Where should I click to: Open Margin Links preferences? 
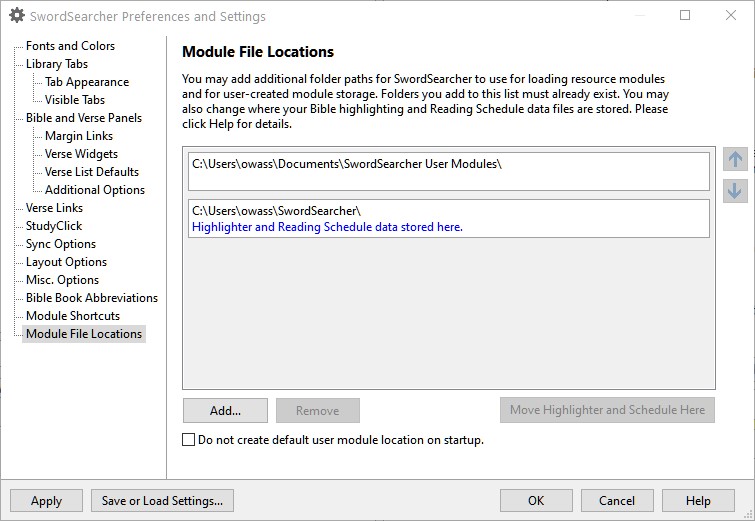tap(79, 136)
